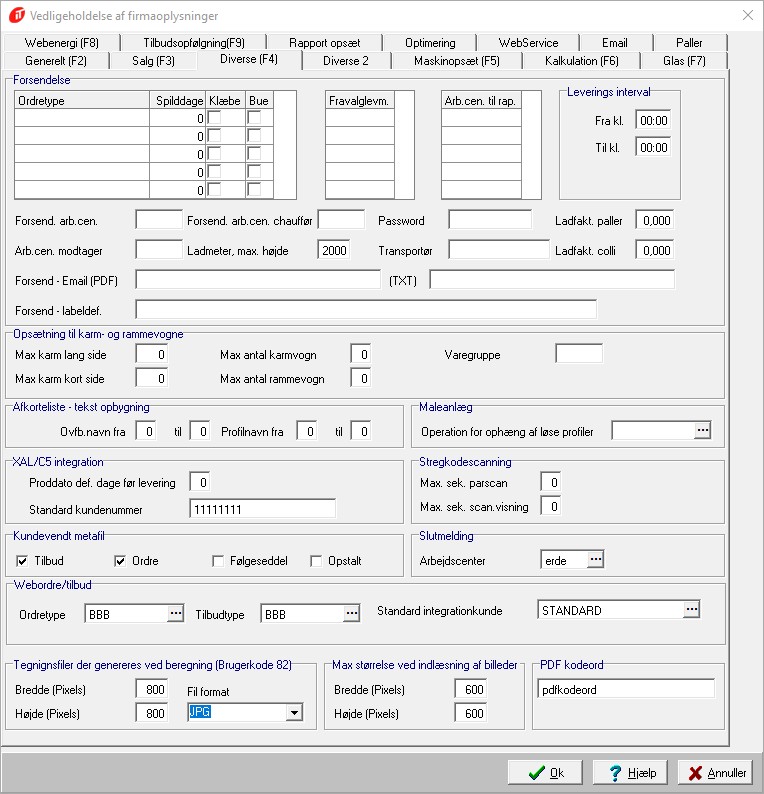
Task: Click the Fravalglevm. column header
Action: (x=360, y=100)
